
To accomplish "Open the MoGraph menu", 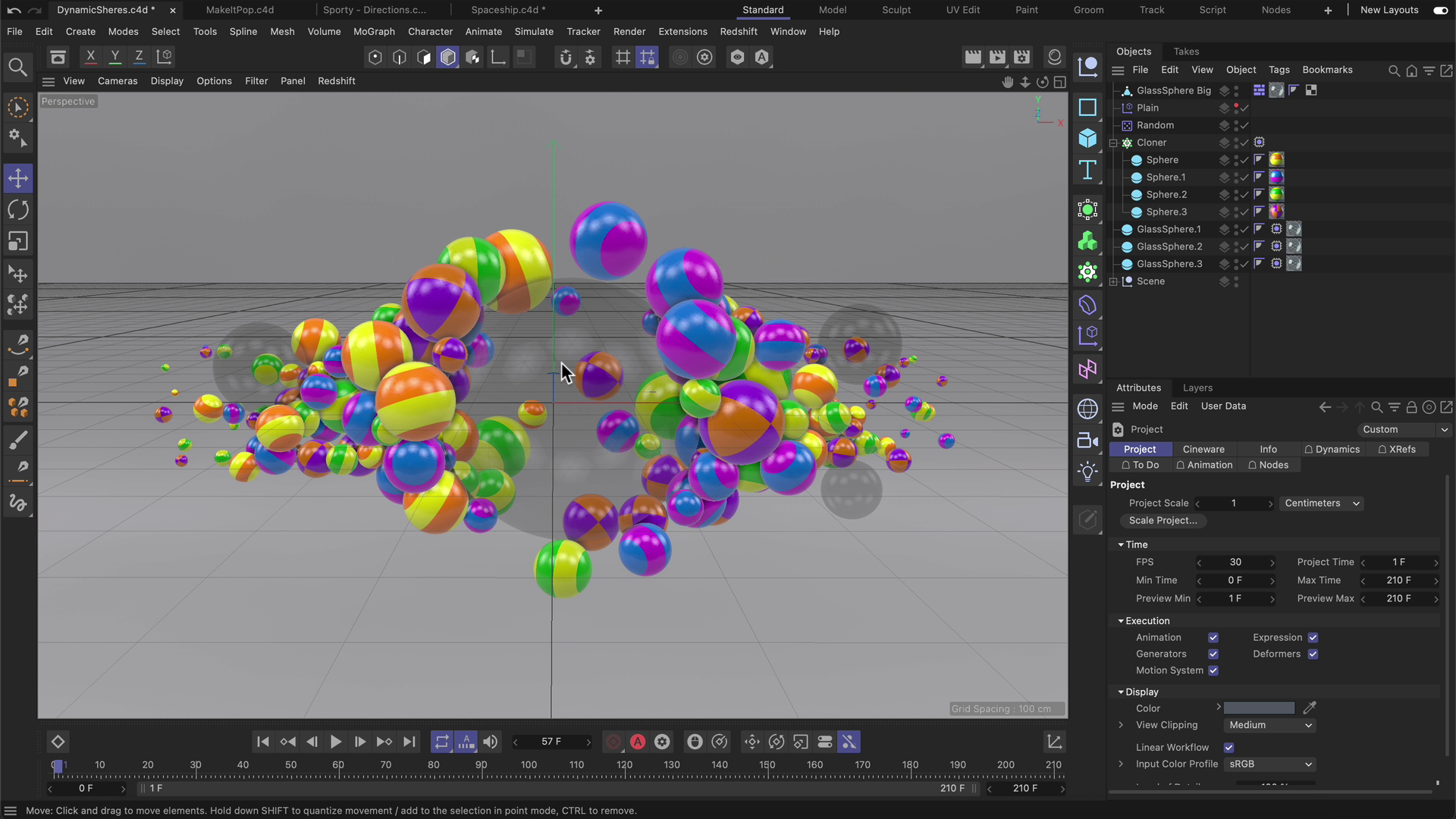I will (374, 32).
